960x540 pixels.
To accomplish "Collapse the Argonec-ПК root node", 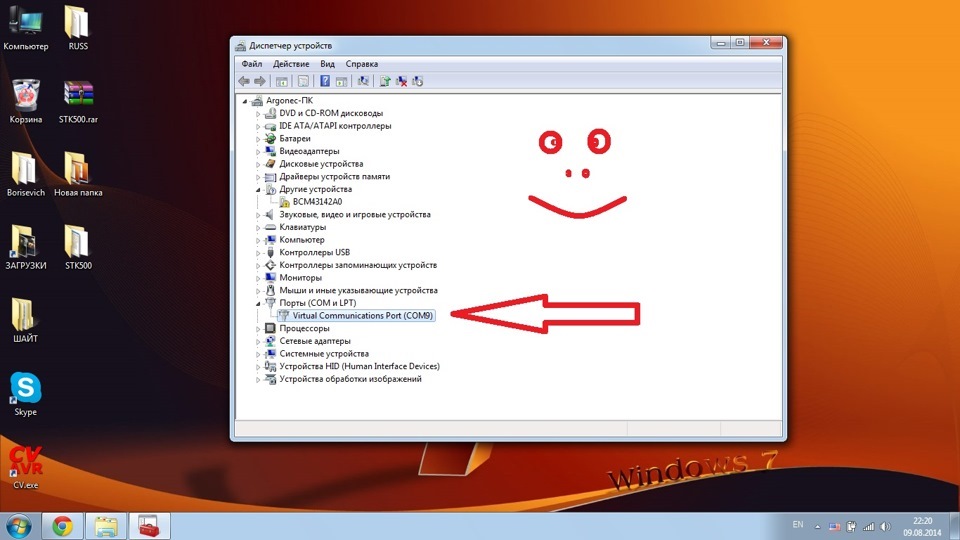I will tap(245, 101).
